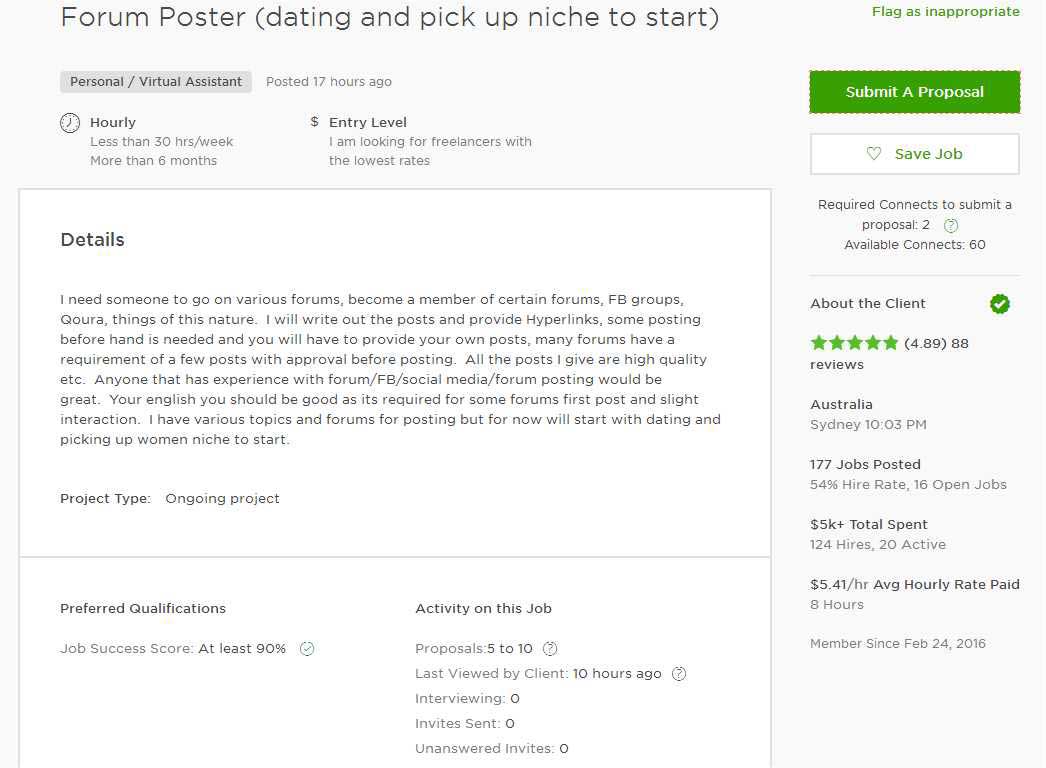Click the Activity on this Job heading
The image size is (1046, 768).
(x=483, y=609)
